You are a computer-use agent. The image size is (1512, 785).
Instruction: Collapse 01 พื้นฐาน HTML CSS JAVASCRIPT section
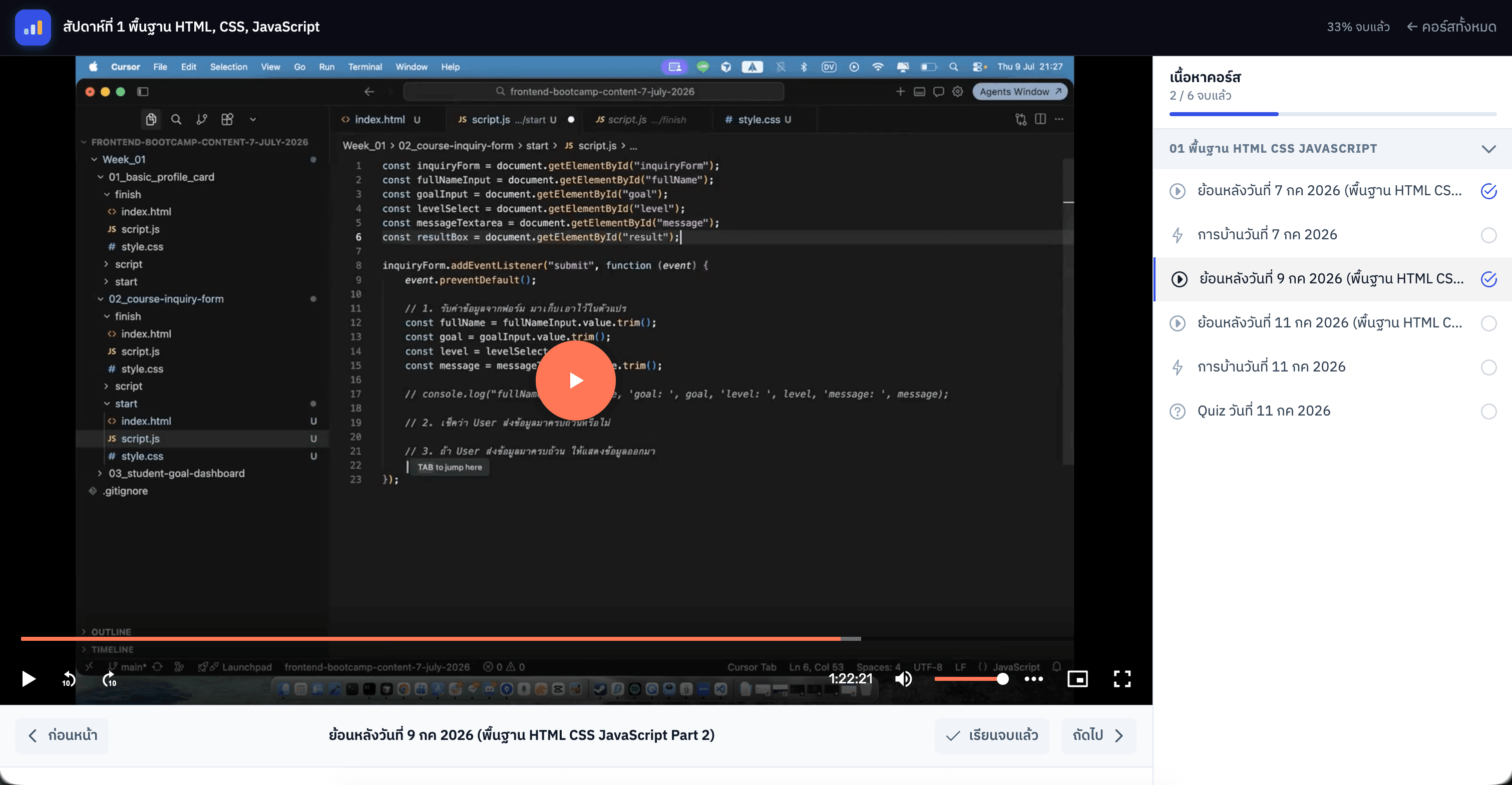(1332, 149)
